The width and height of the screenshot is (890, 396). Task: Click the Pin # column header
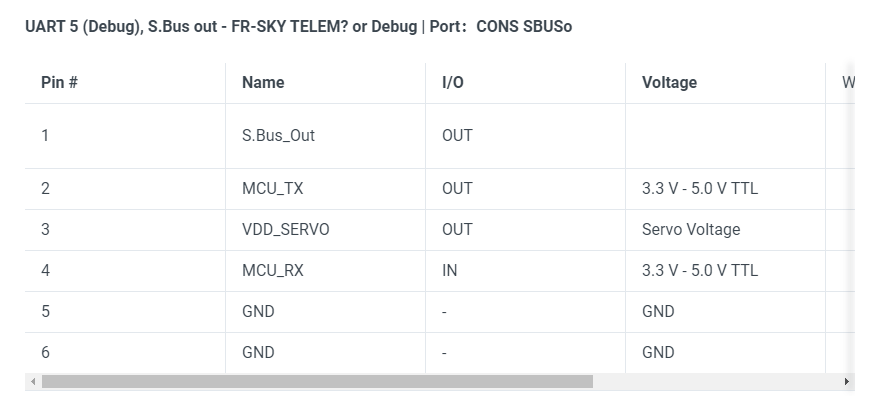59,83
